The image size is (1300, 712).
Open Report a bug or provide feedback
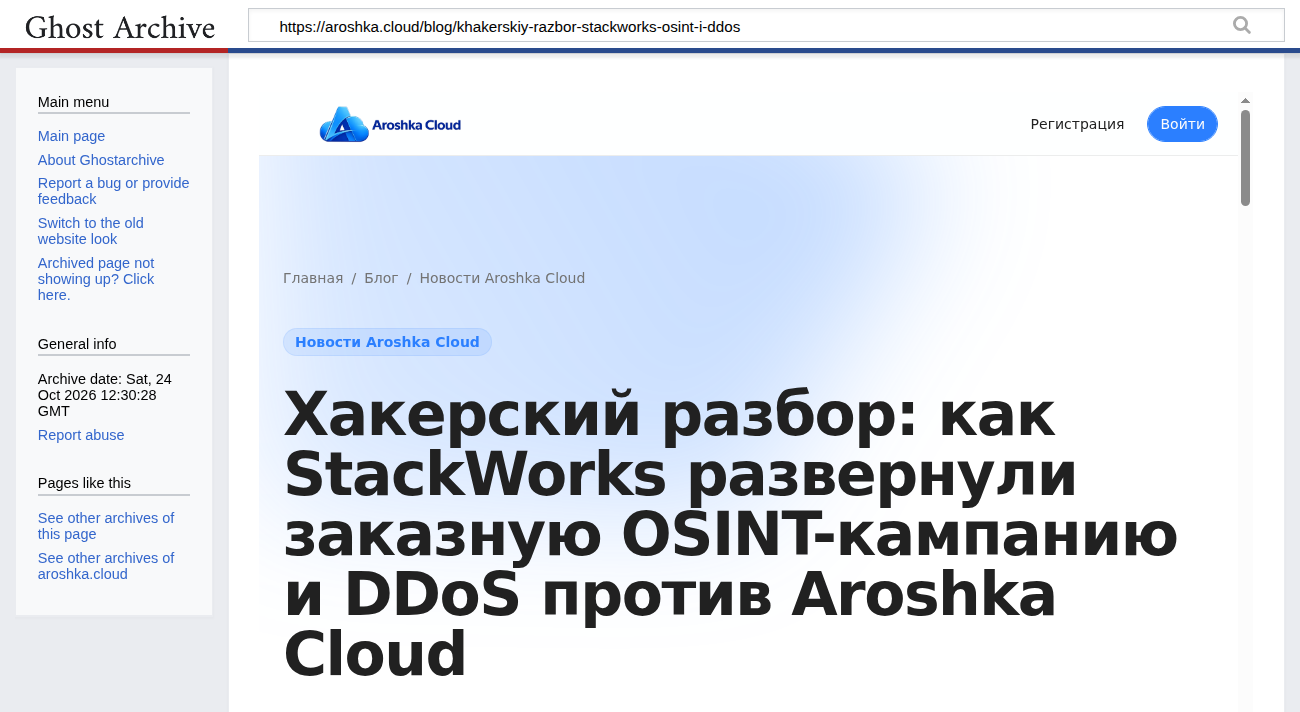pos(113,191)
